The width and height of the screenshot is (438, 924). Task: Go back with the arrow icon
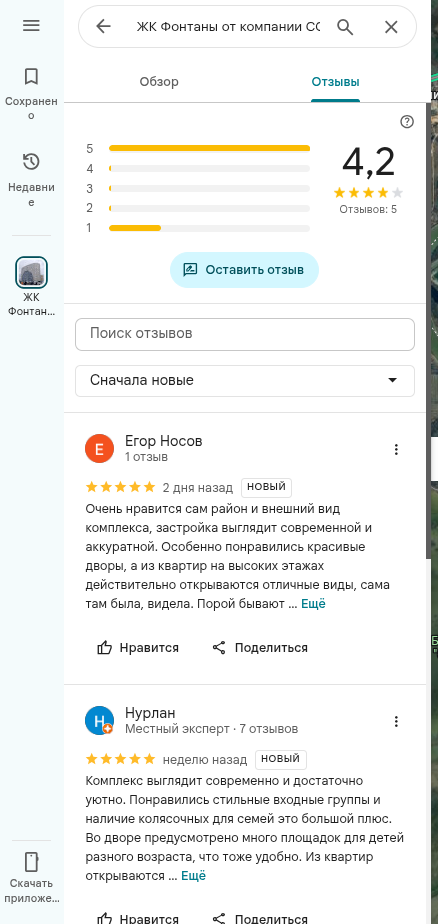[x=103, y=26]
